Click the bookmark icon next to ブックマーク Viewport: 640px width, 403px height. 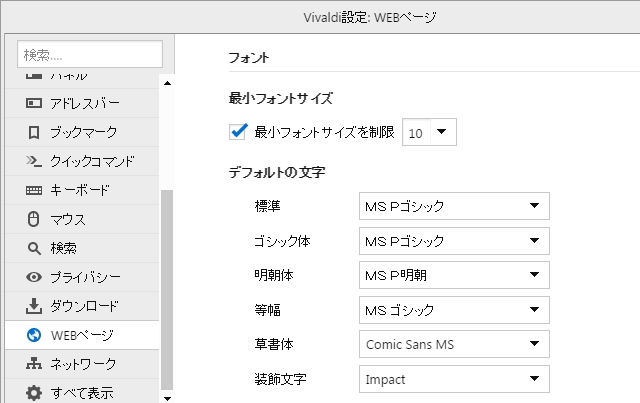tap(33, 132)
